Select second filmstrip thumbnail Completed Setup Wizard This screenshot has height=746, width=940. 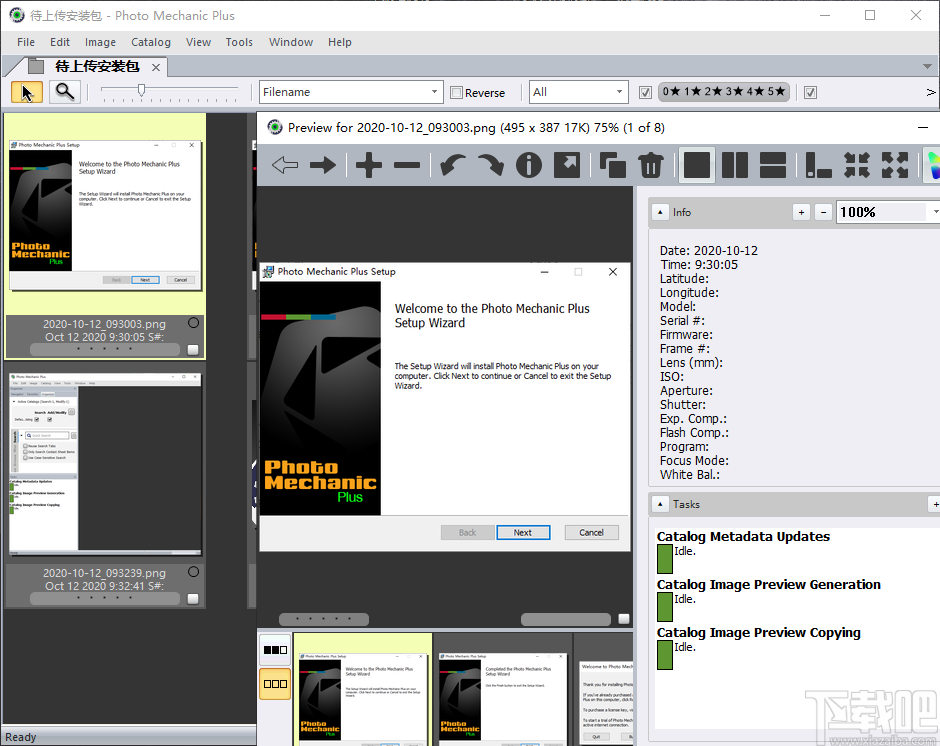coord(502,698)
